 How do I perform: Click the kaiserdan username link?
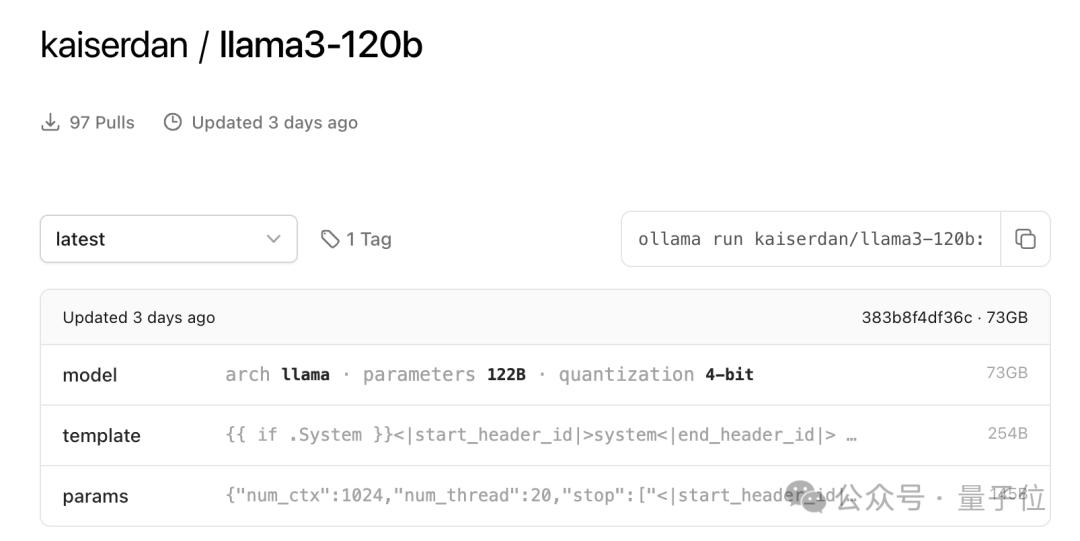pyautogui.click(x=114, y=45)
